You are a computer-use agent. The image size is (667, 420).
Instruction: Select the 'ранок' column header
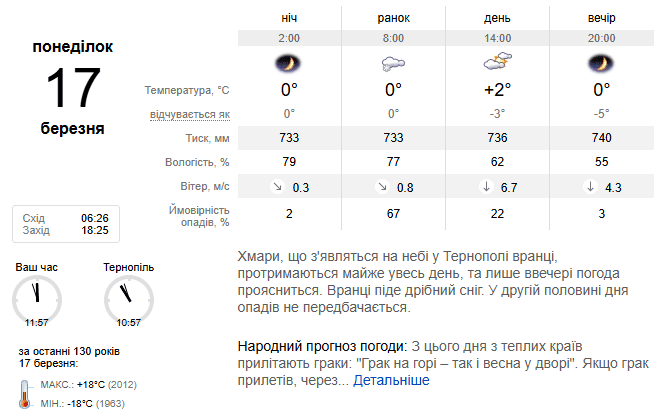tap(393, 18)
